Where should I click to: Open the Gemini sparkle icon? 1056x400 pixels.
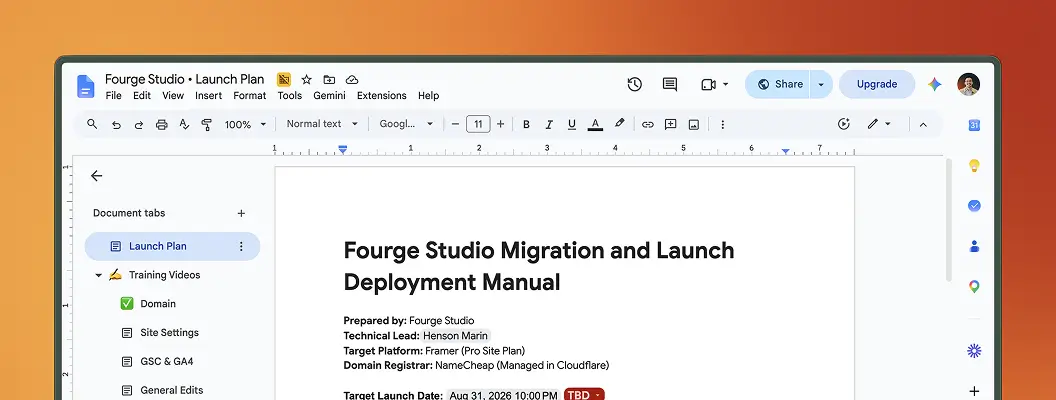pyautogui.click(x=934, y=84)
